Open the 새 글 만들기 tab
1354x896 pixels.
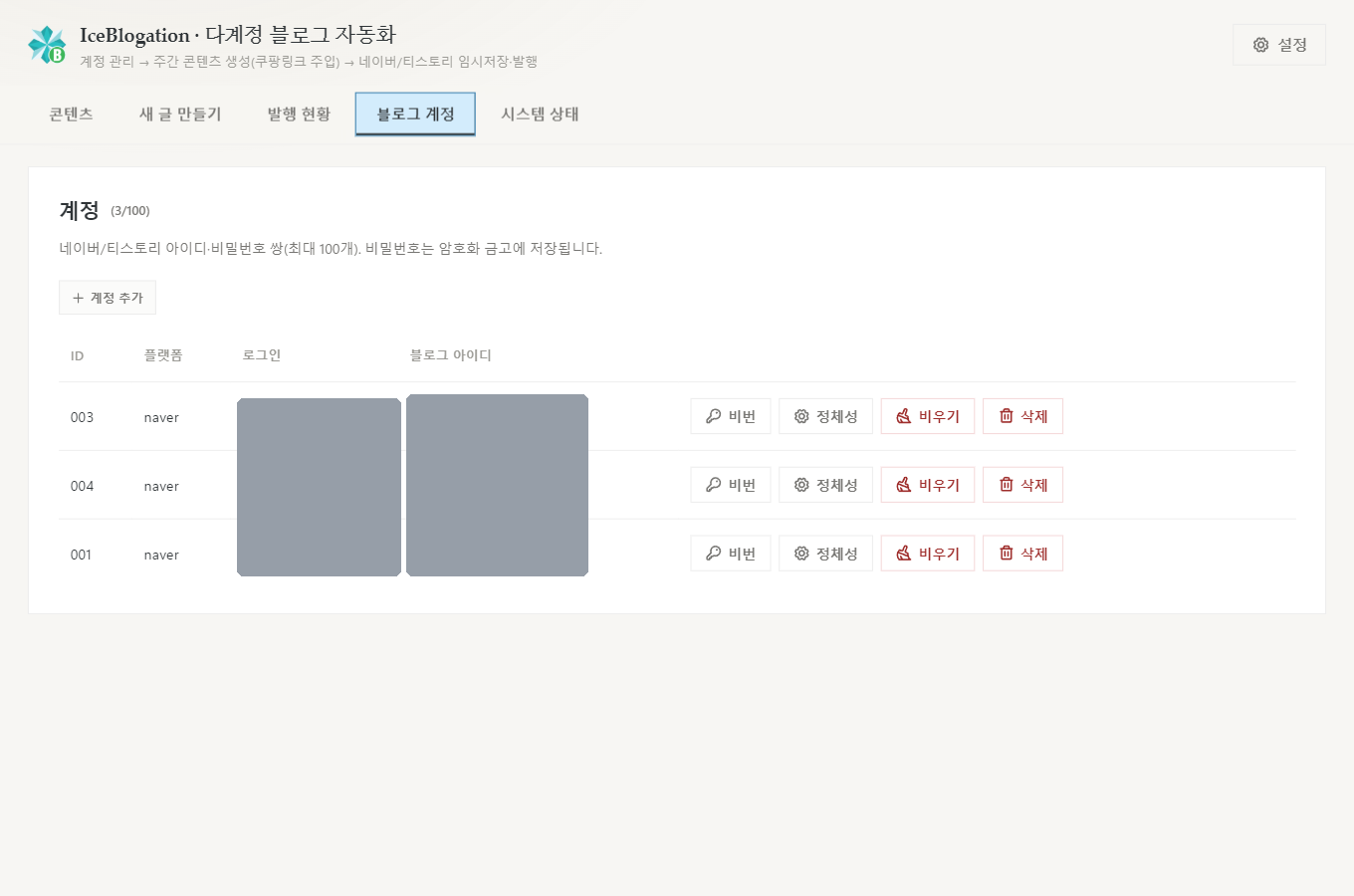tap(180, 114)
